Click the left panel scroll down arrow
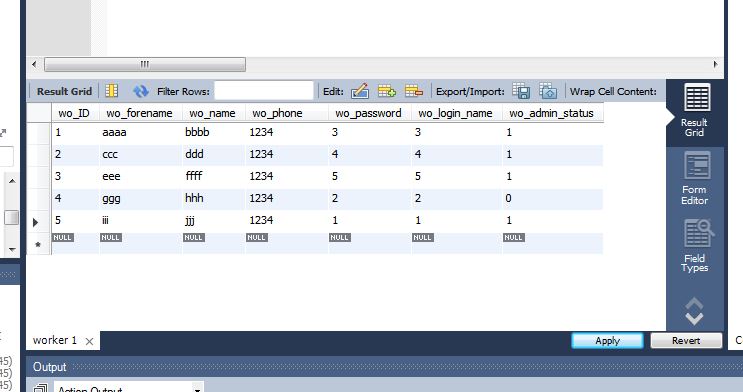Image resolution: width=743 pixels, height=392 pixels. (12, 249)
